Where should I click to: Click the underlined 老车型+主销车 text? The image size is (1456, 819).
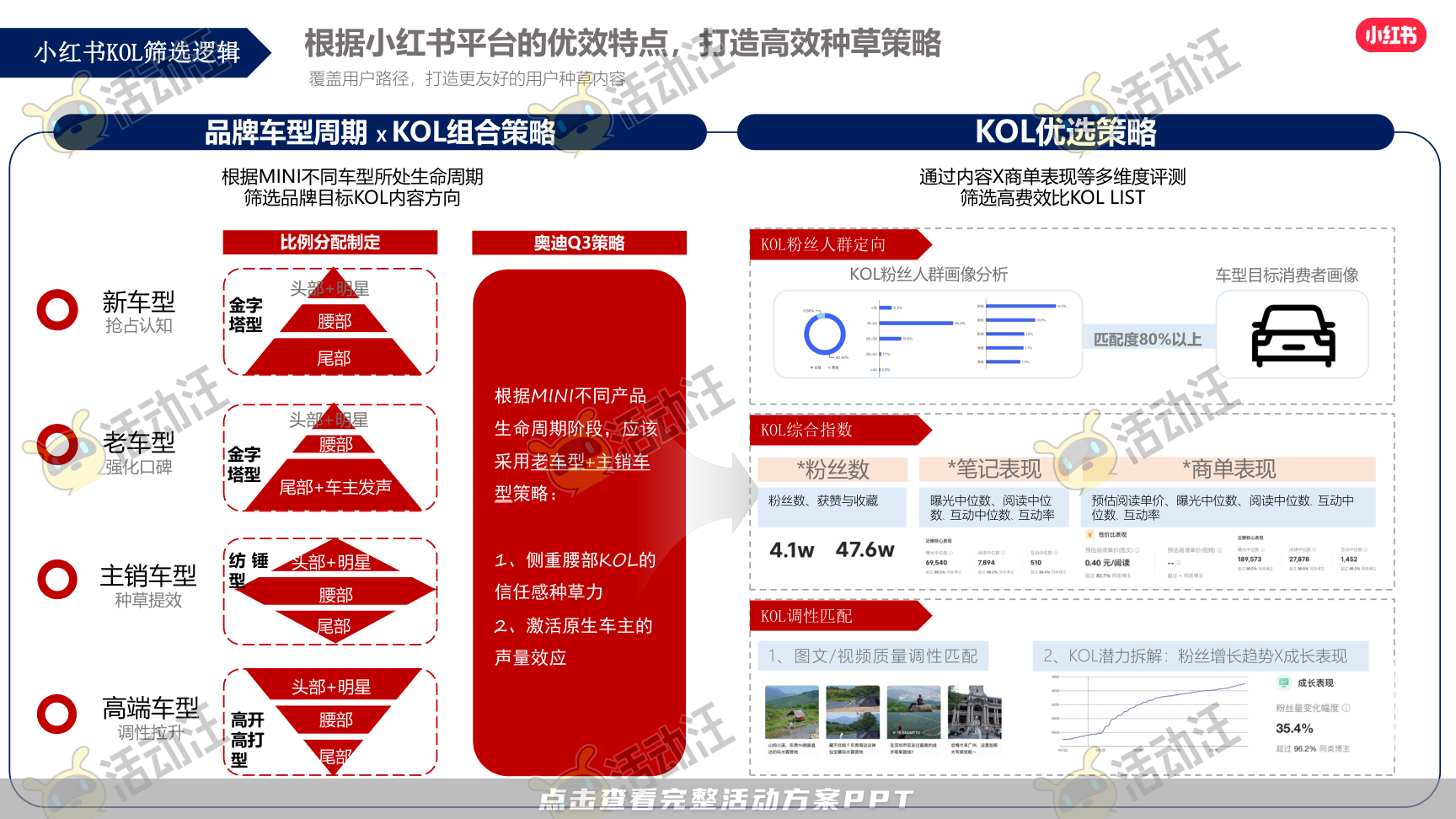point(590,462)
